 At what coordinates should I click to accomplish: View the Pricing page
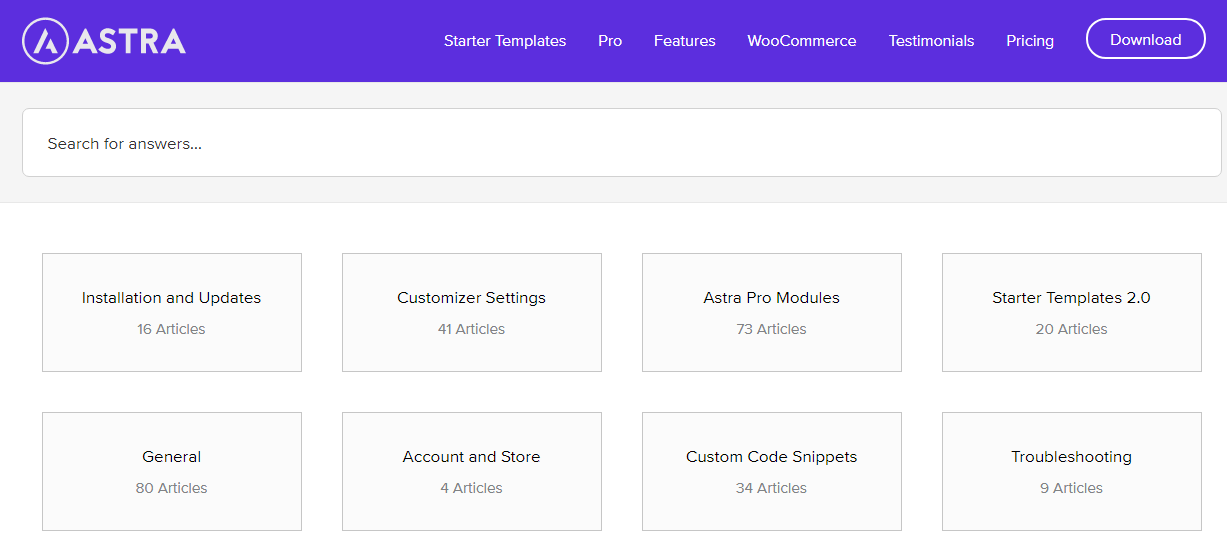[1030, 41]
